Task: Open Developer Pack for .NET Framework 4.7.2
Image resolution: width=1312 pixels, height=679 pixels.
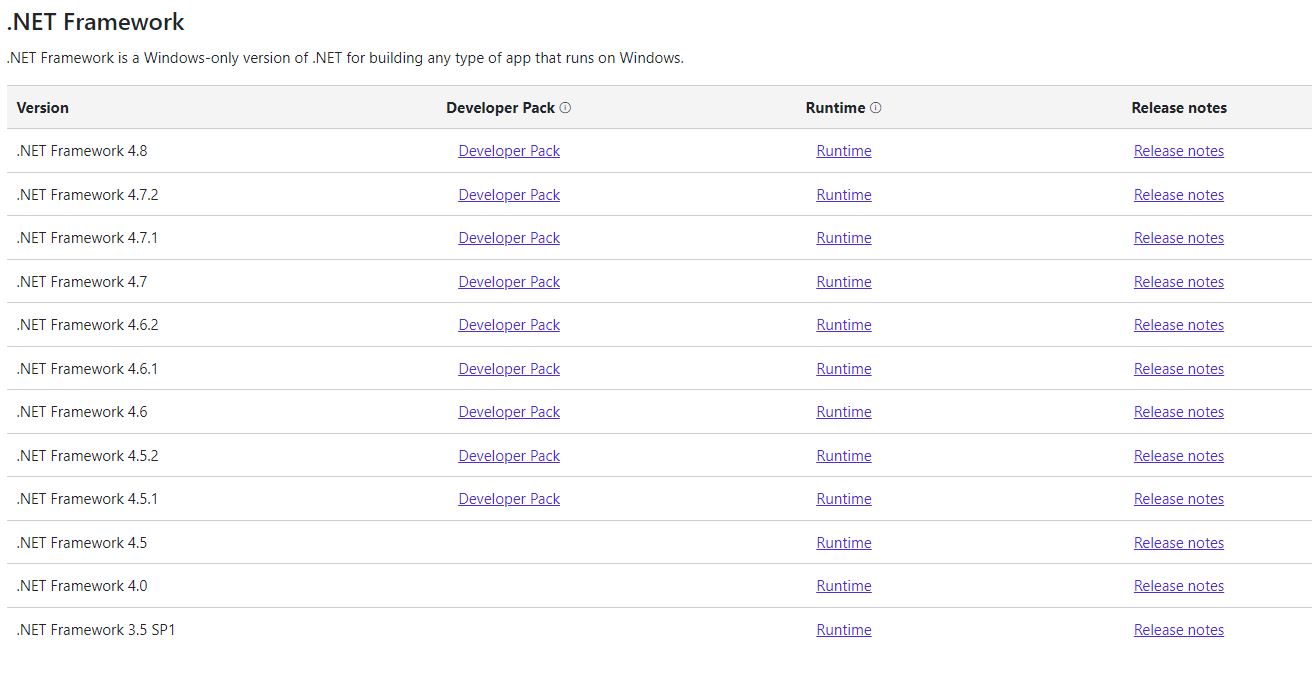Action: (x=509, y=195)
